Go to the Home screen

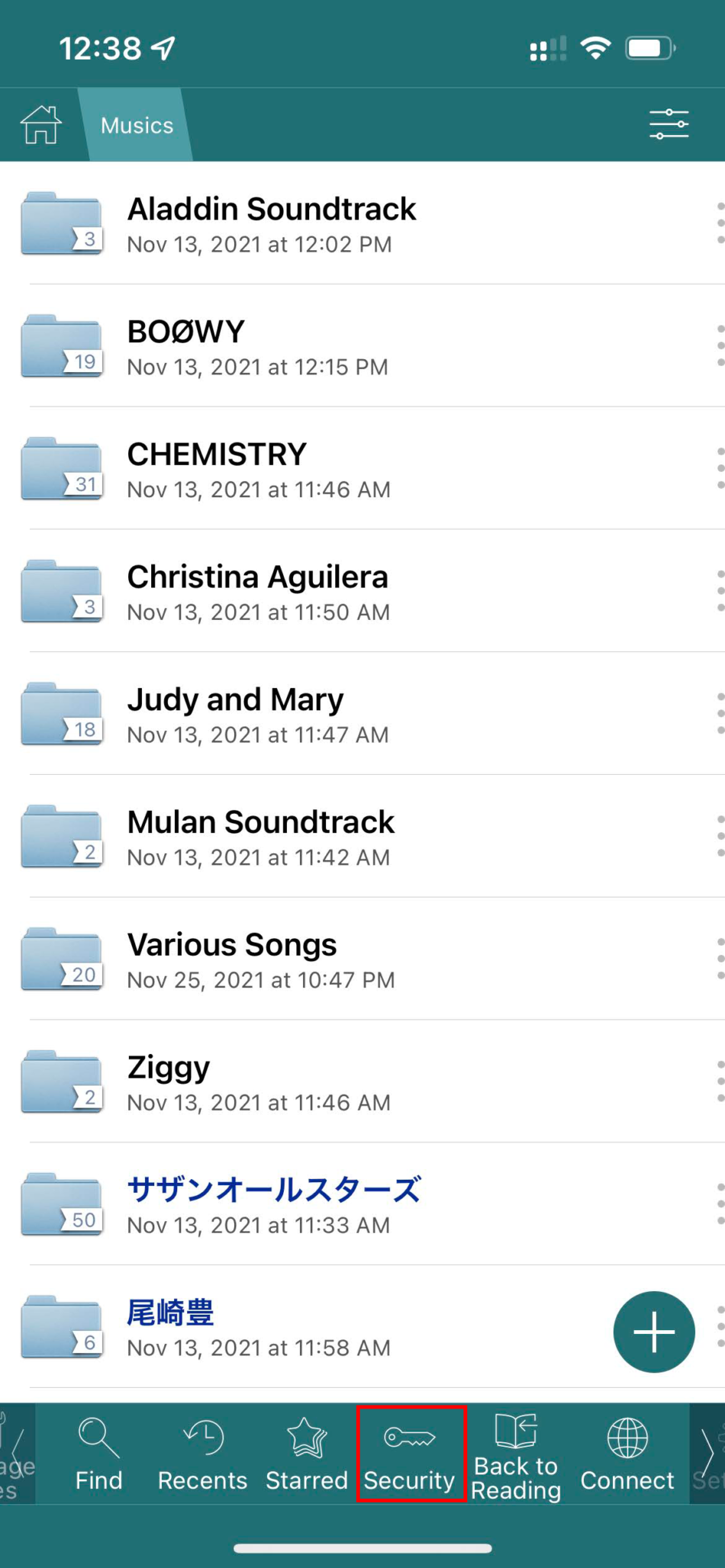[x=39, y=124]
